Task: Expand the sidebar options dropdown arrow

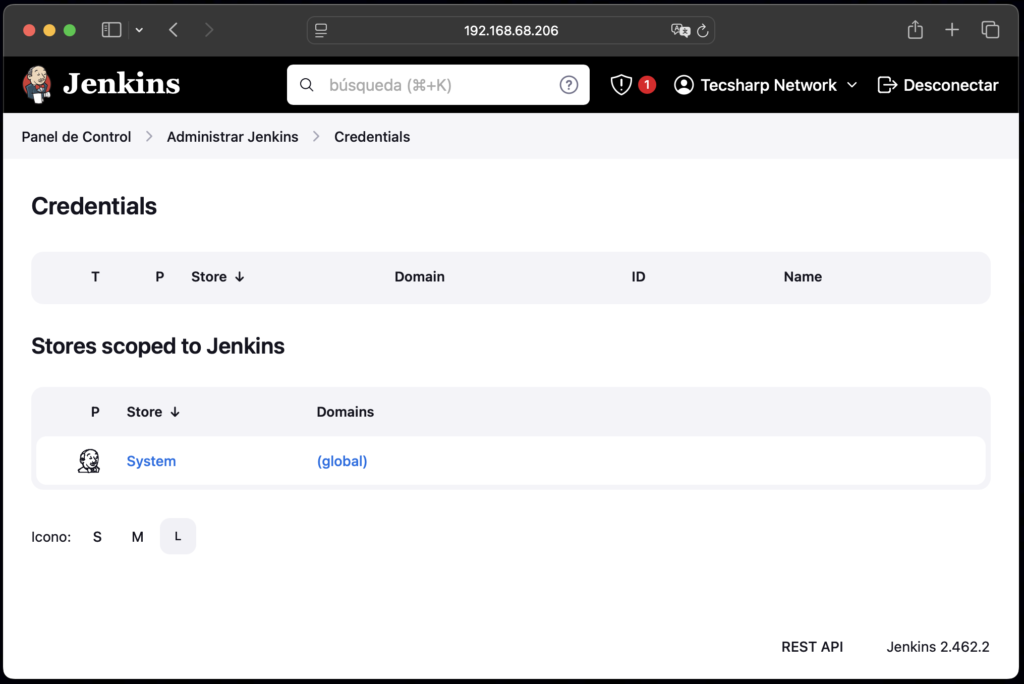Action: tap(139, 30)
